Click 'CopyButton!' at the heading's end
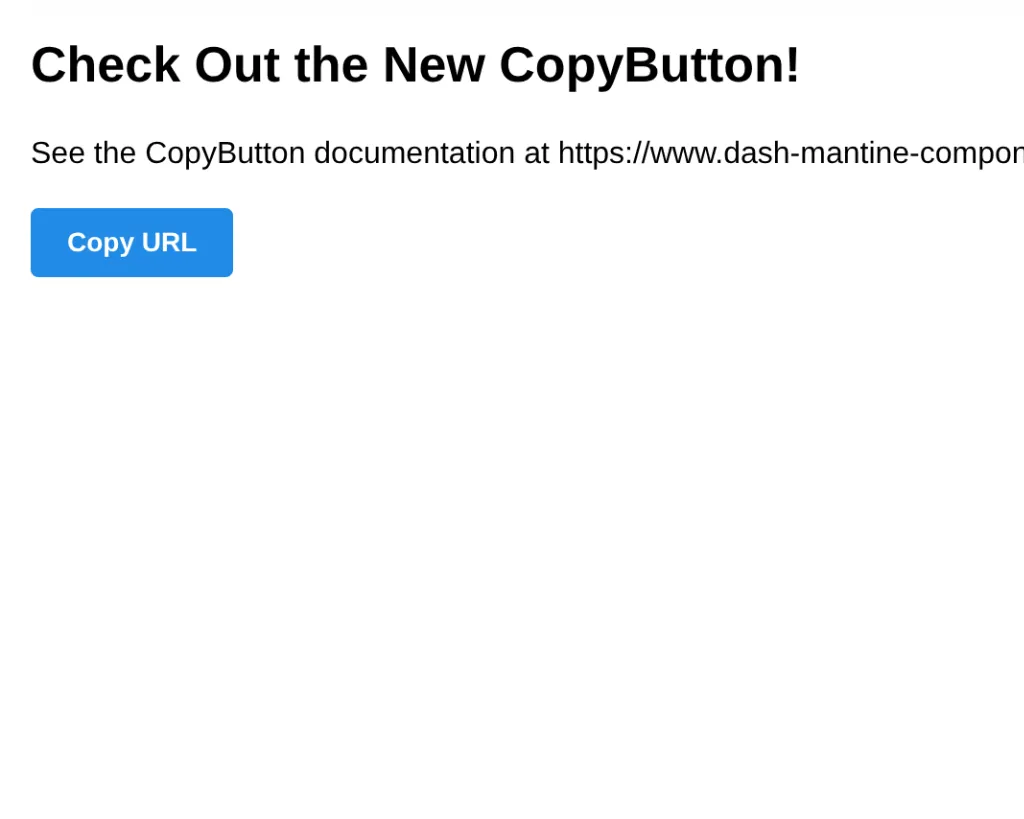Viewport: 1024px width, 819px height. click(x=649, y=65)
